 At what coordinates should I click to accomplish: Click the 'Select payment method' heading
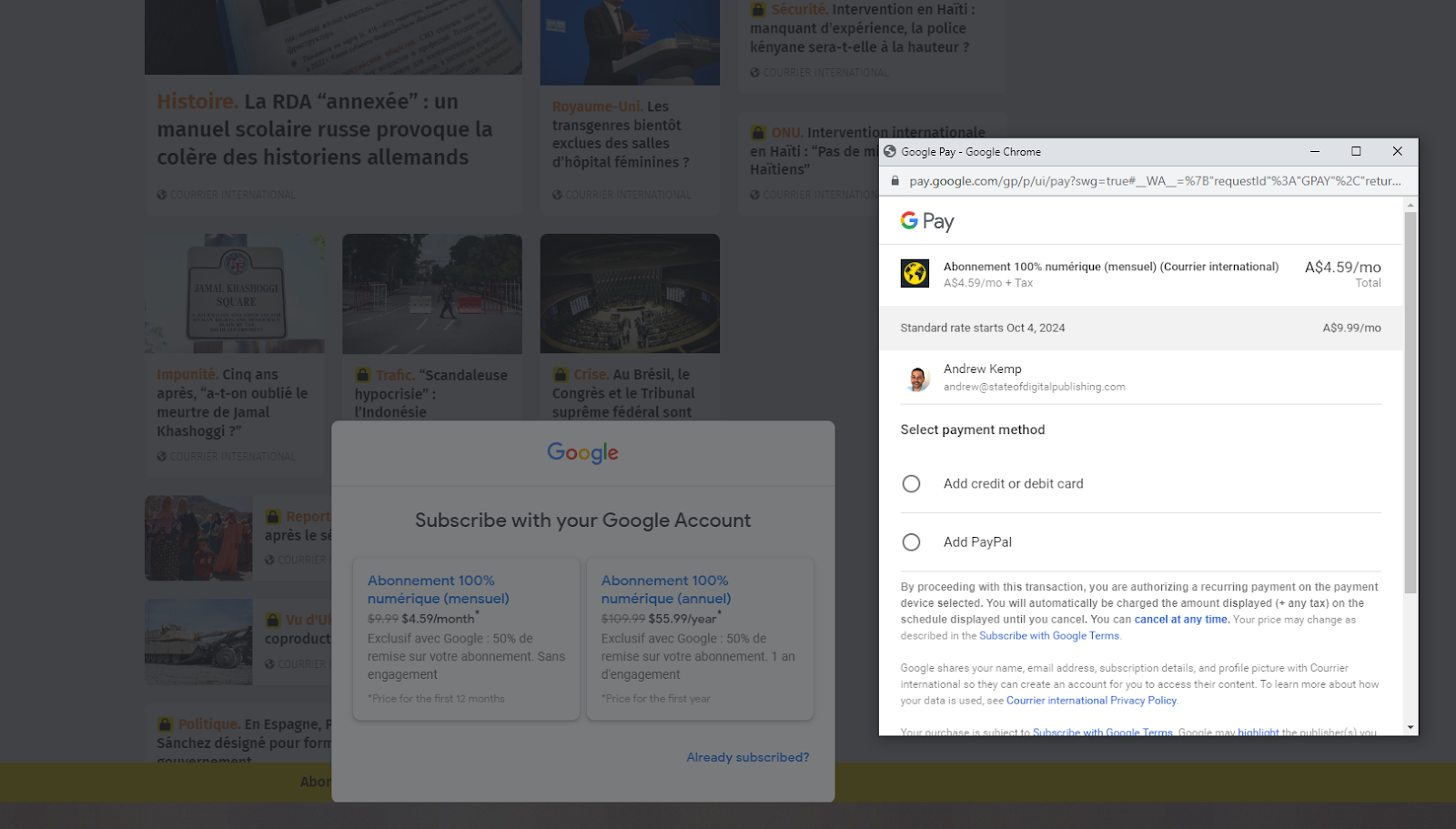pyautogui.click(x=973, y=430)
